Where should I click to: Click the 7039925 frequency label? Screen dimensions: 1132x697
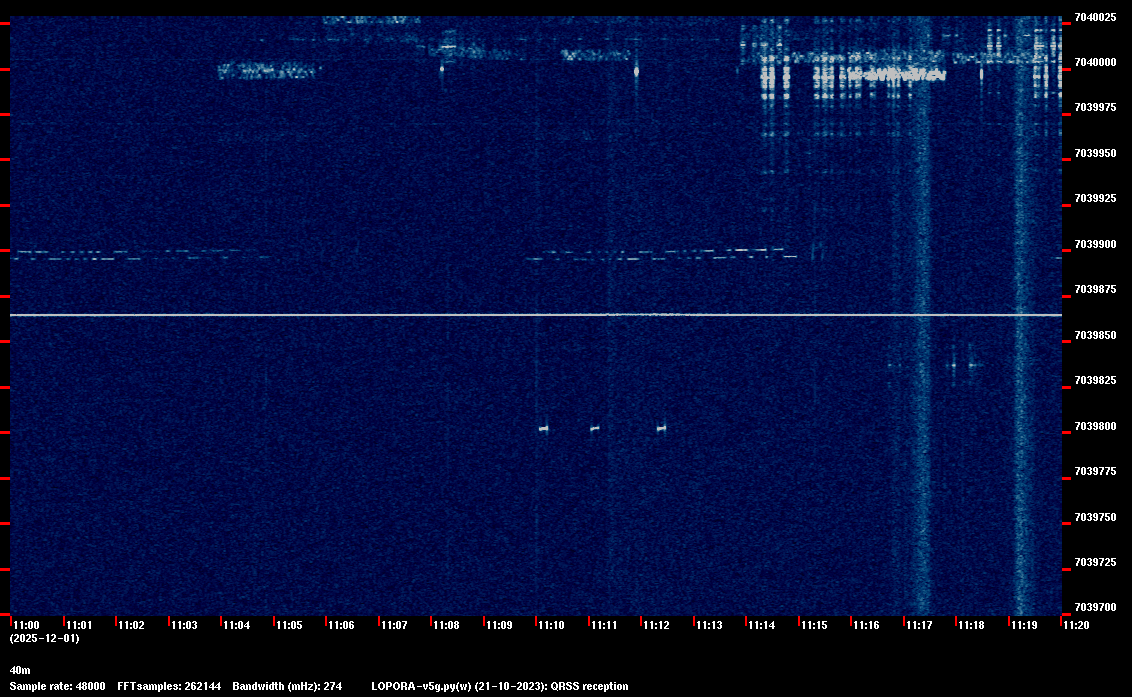1095,199
